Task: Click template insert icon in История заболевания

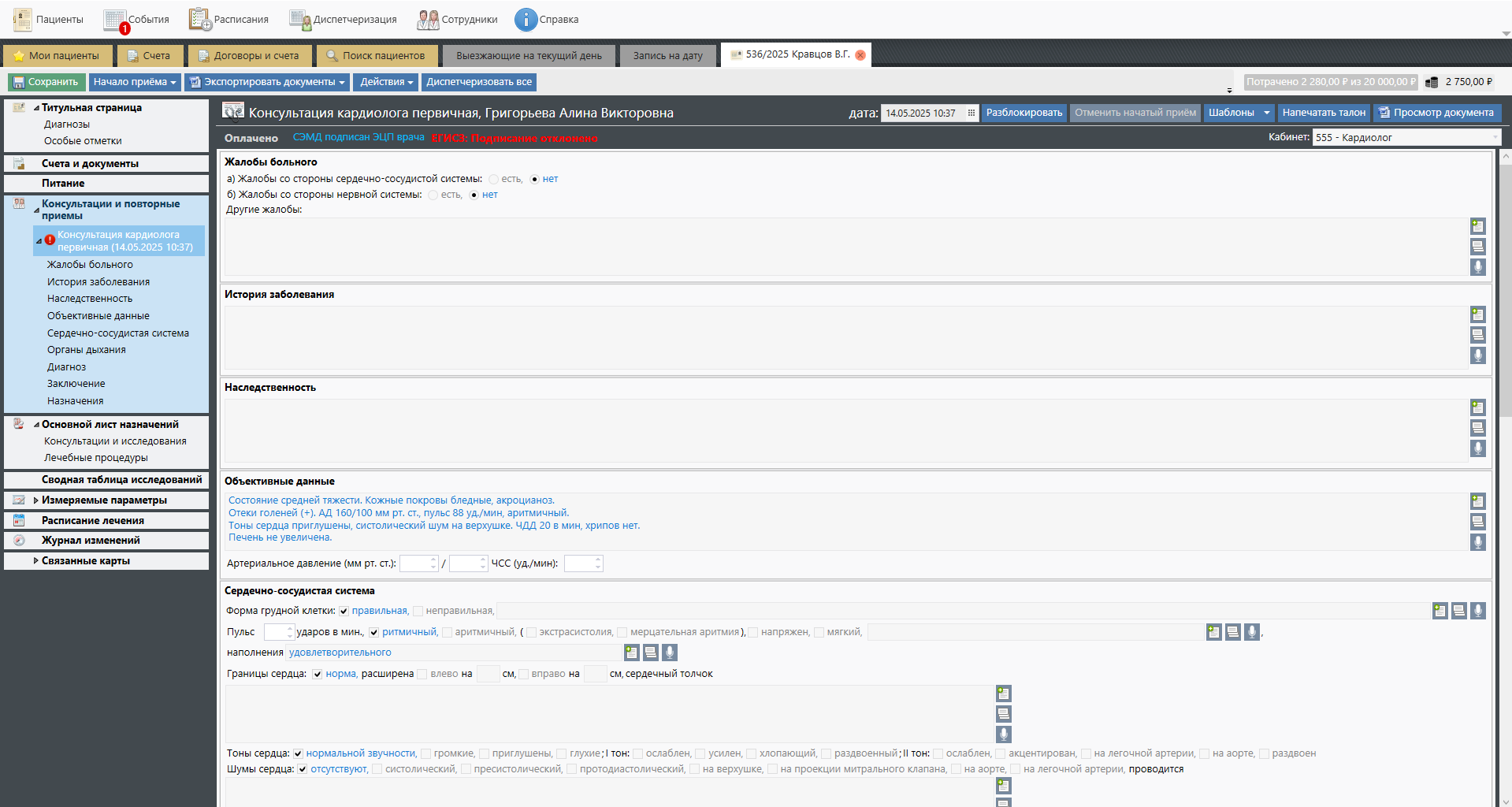Action: (1477, 314)
